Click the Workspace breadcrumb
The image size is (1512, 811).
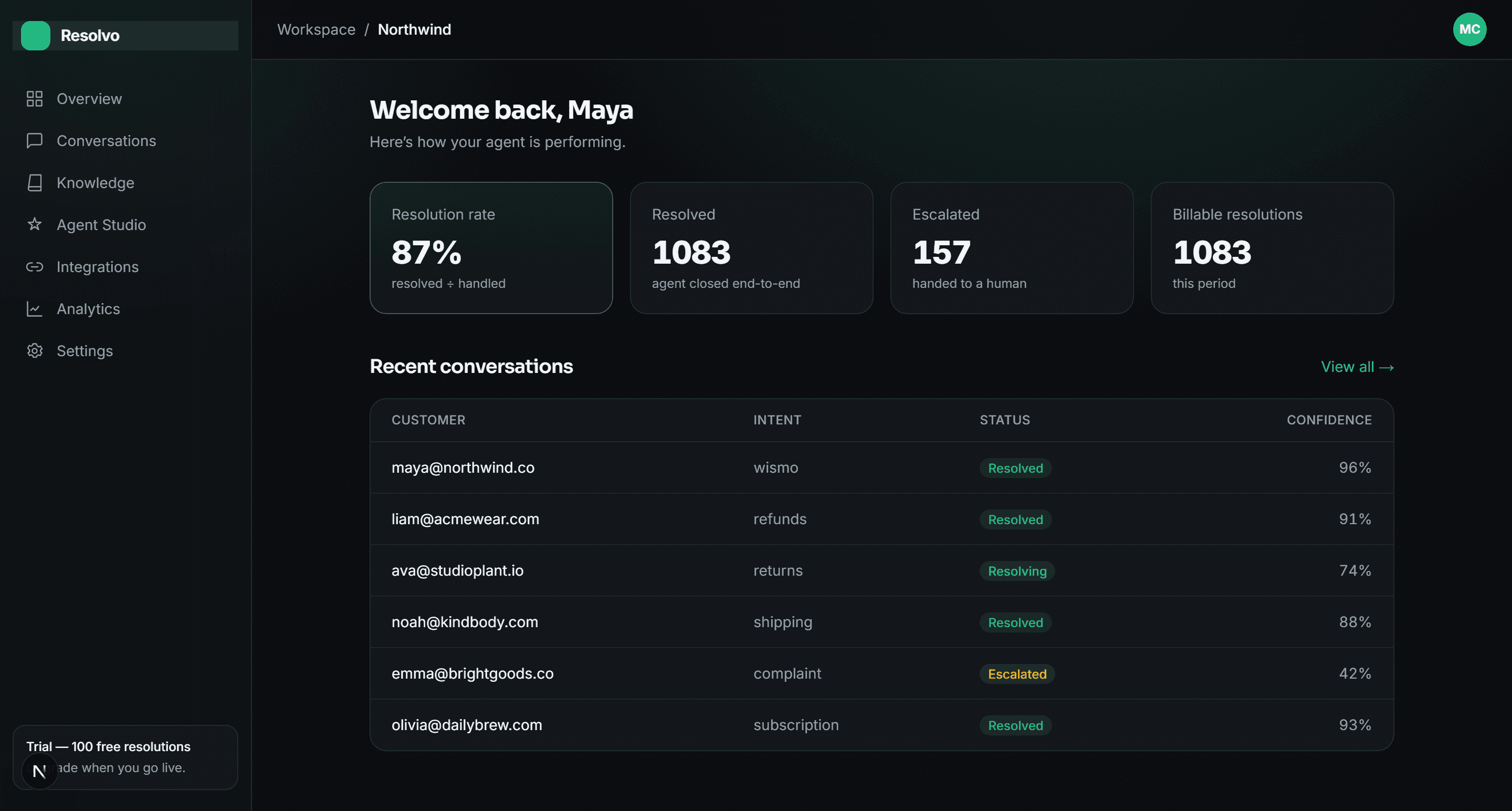pyautogui.click(x=316, y=29)
